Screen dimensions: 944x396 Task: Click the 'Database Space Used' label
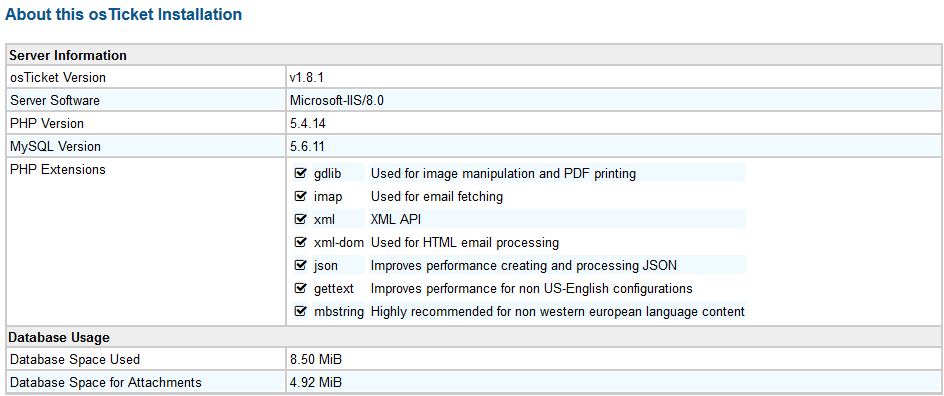point(75,360)
